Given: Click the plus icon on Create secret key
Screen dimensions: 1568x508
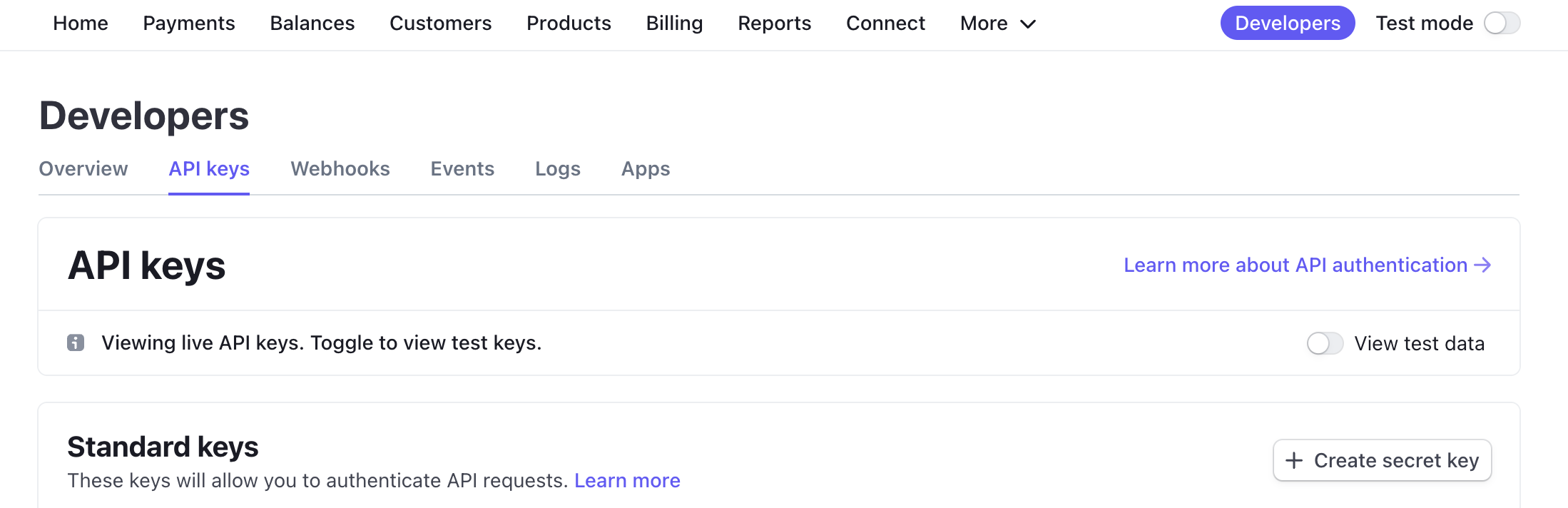Looking at the screenshot, I should point(1294,461).
